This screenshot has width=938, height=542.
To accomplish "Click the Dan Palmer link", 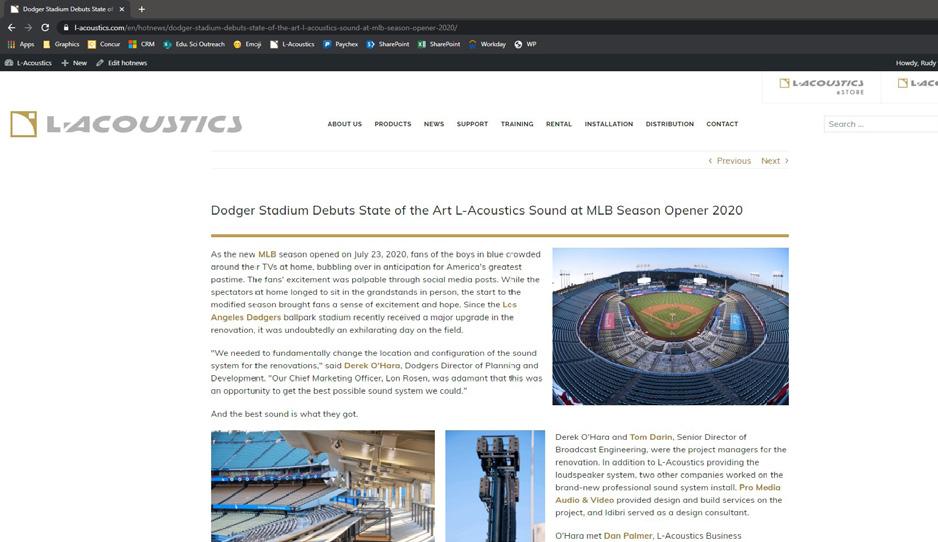I will pyautogui.click(x=628, y=536).
